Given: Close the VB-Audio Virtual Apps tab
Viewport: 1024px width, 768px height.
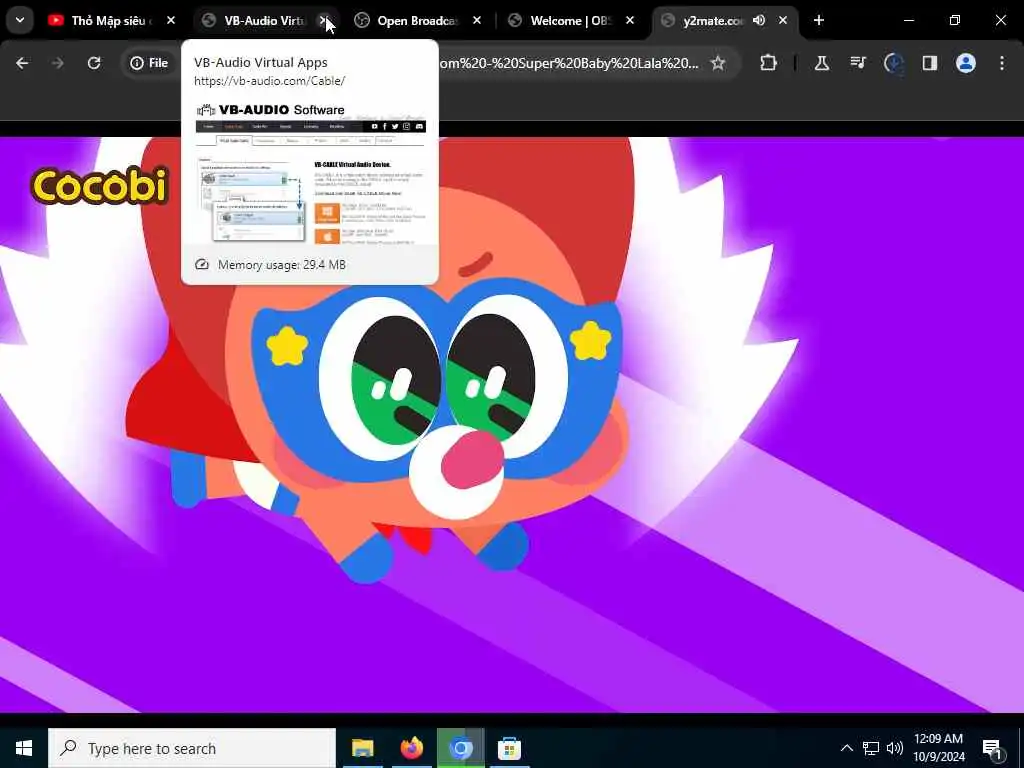Looking at the screenshot, I should [324, 21].
